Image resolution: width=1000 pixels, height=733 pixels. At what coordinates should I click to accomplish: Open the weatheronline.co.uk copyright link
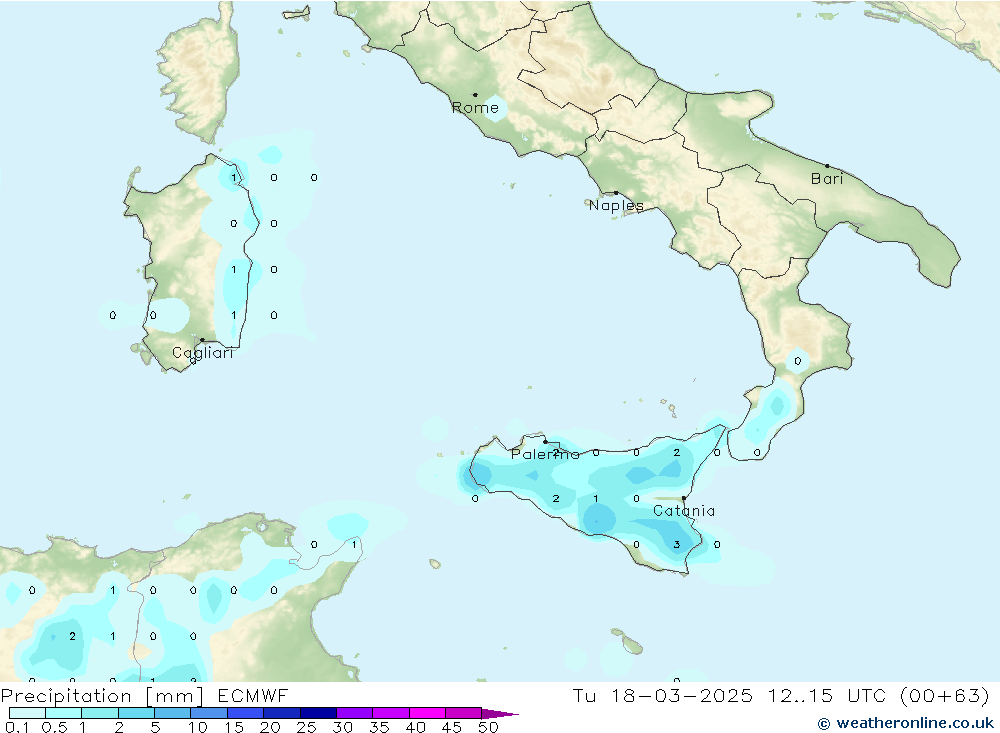(x=906, y=723)
